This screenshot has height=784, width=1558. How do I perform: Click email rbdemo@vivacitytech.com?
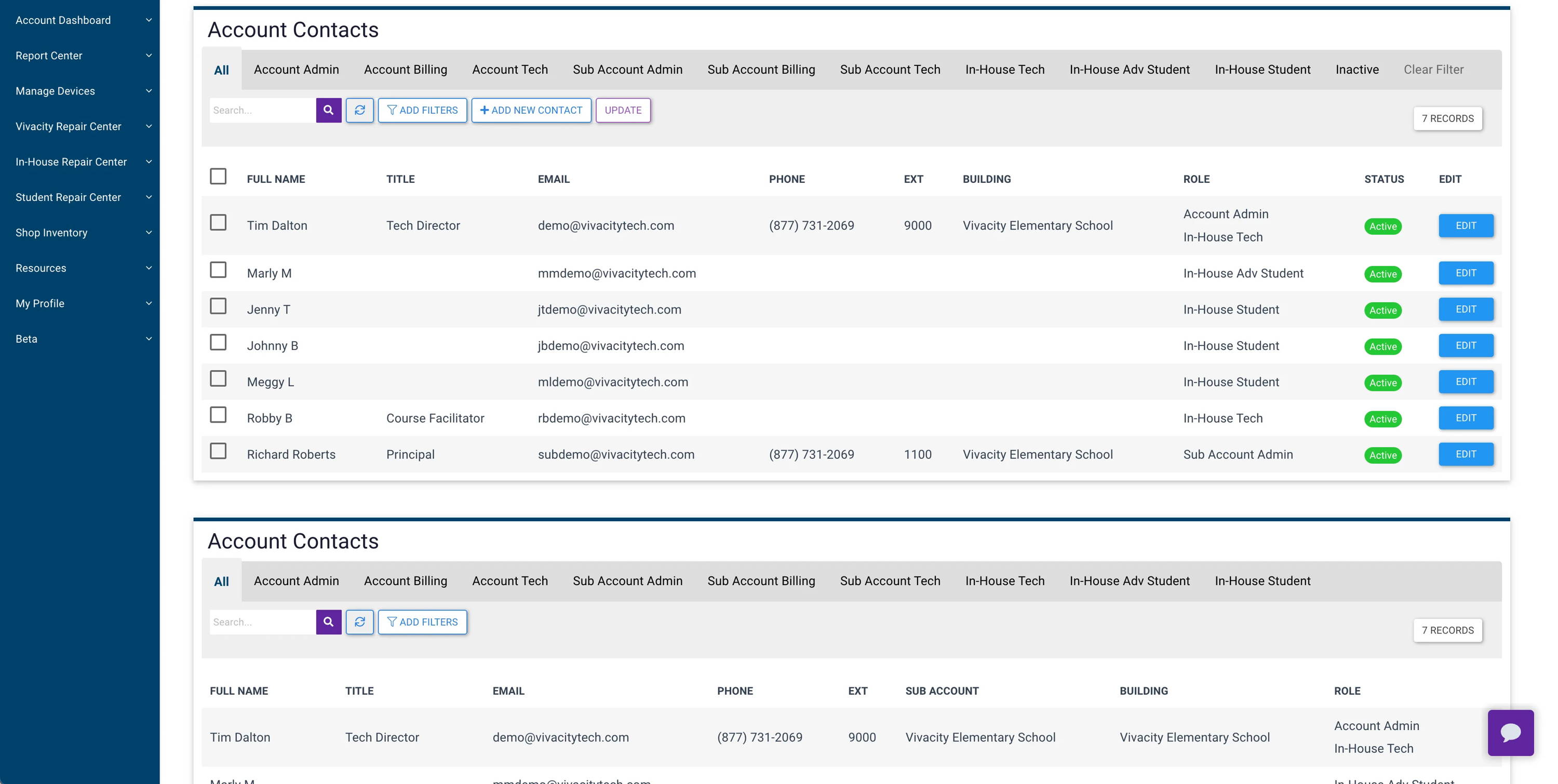(x=611, y=418)
